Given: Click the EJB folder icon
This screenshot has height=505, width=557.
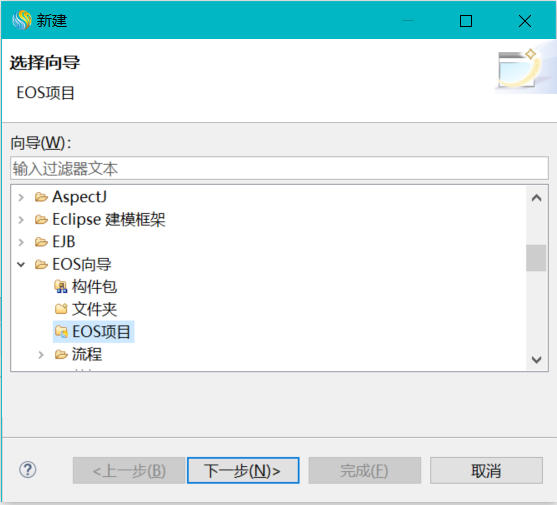Looking at the screenshot, I should click(x=41, y=242).
